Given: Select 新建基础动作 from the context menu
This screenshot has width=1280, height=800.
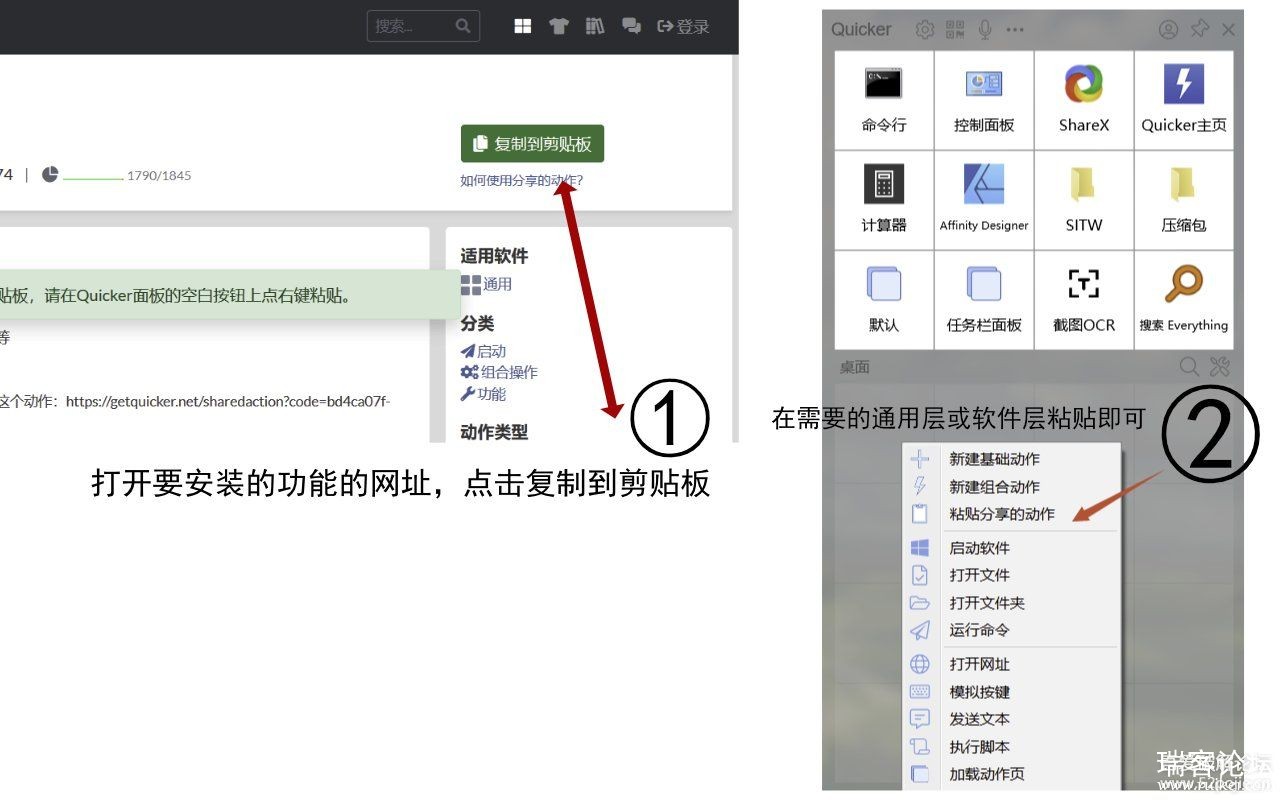Looking at the screenshot, I should (1012, 459).
